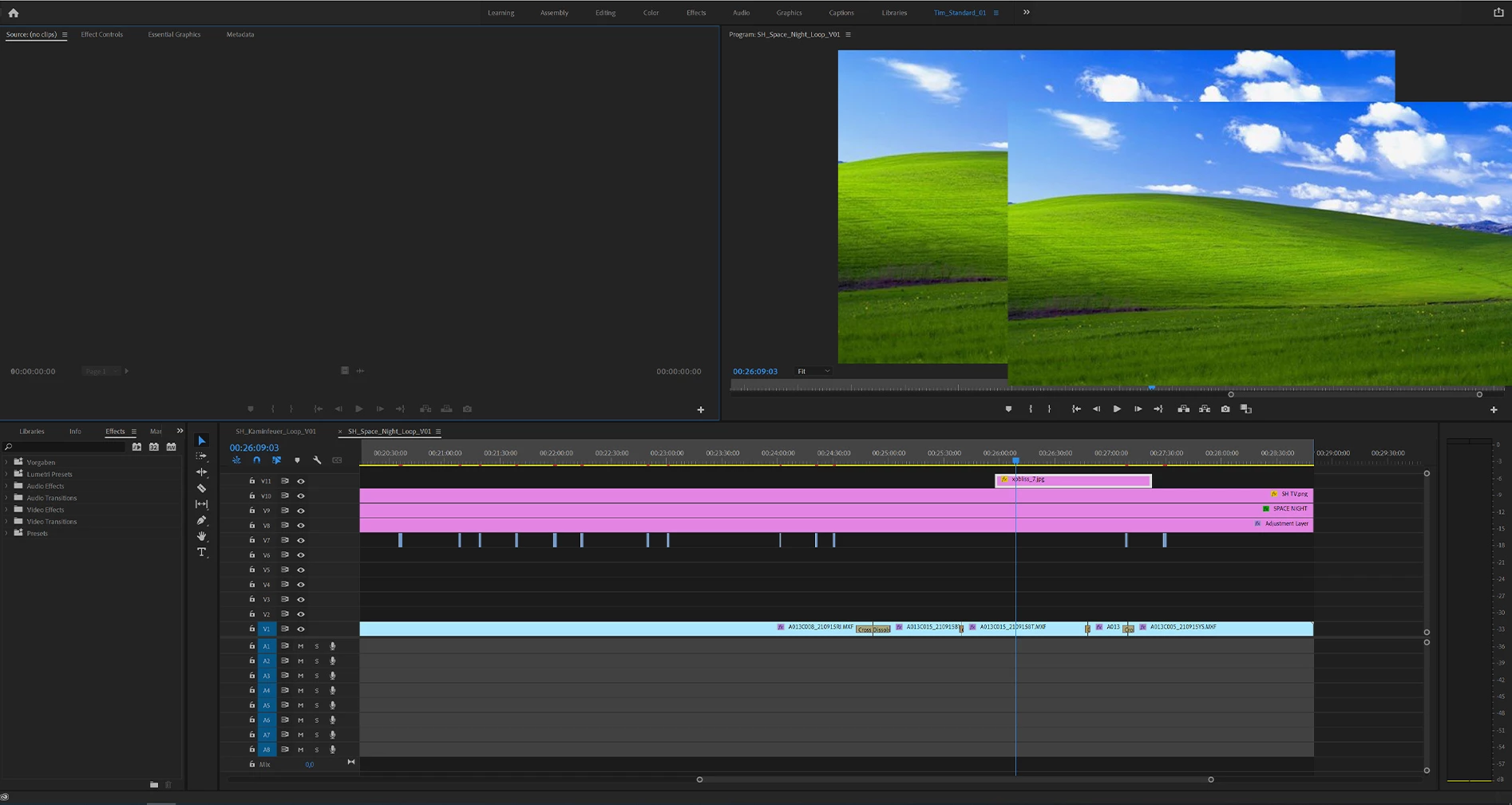Select the Slip tool

click(x=201, y=504)
